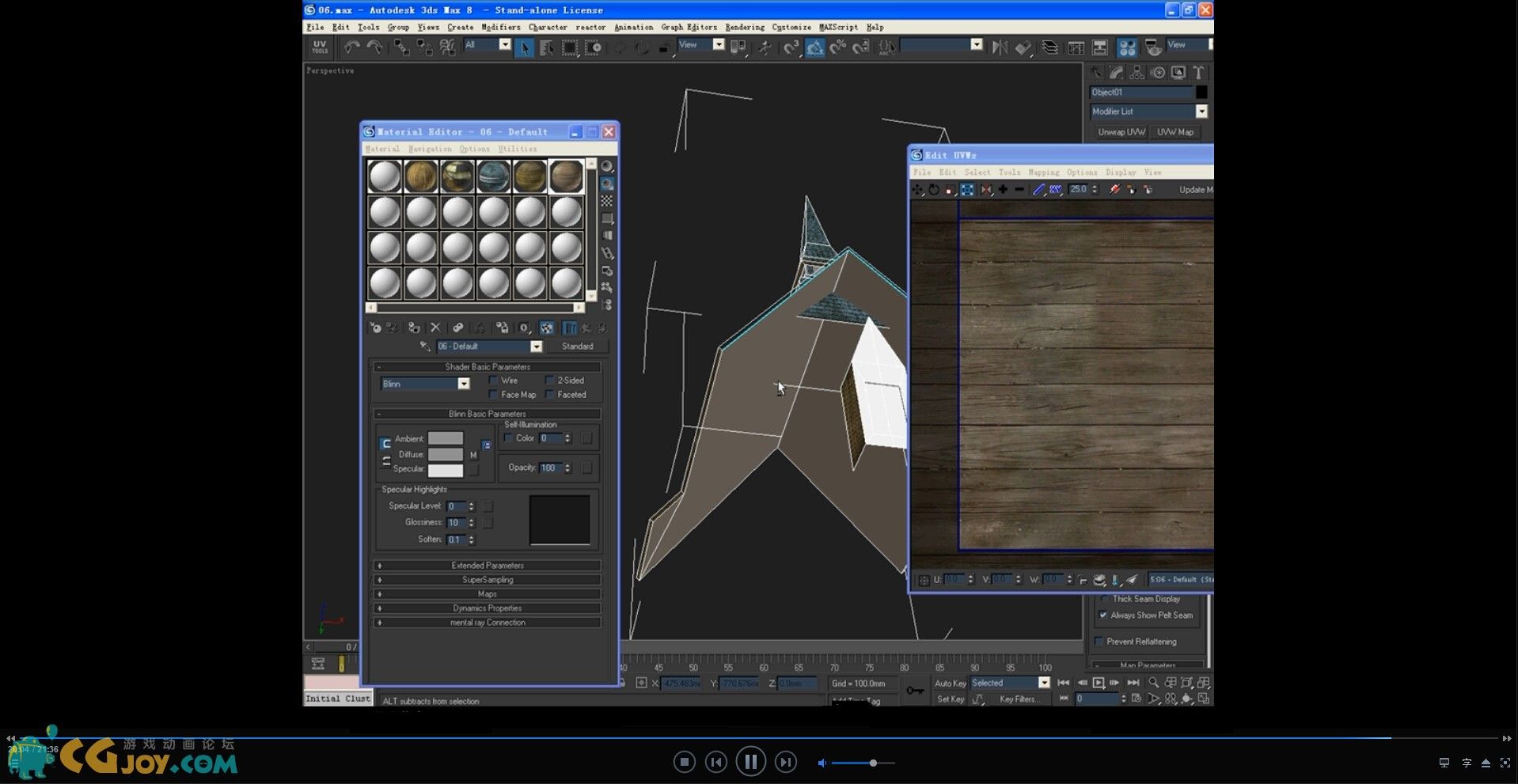Toggle Self-Illumination Color checkbox
The width and height of the screenshot is (1518, 784).
508,438
